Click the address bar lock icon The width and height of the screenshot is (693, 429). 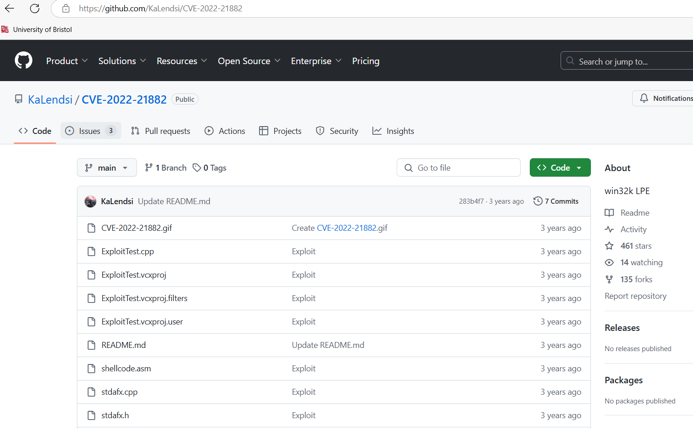click(x=66, y=8)
